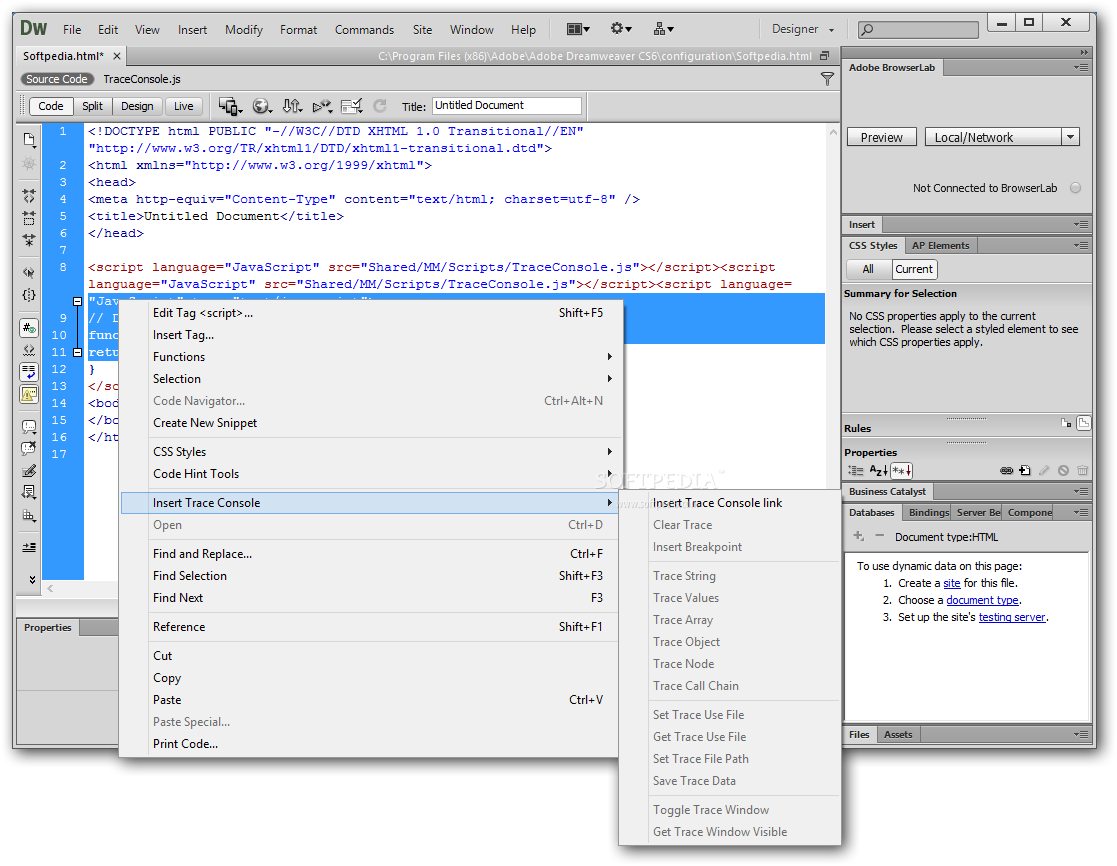The height and width of the screenshot is (866, 1117).
Task: Click Attach Style Sheet chain icon
Action: tap(1006, 470)
